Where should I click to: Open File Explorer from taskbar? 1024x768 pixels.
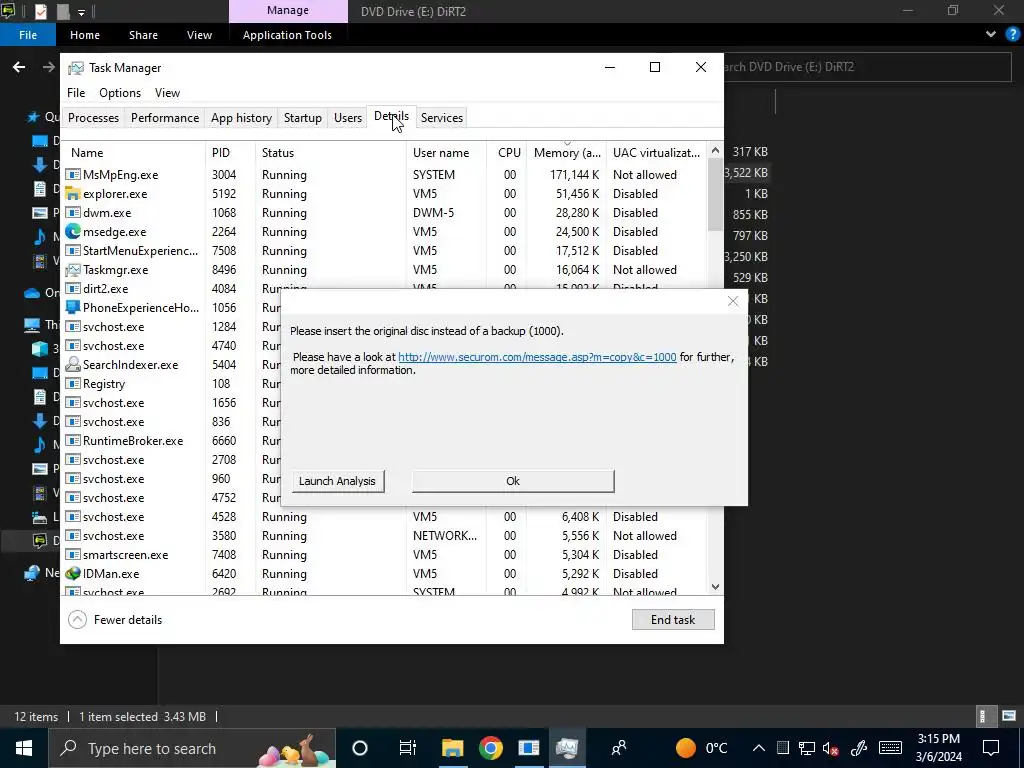coord(452,748)
